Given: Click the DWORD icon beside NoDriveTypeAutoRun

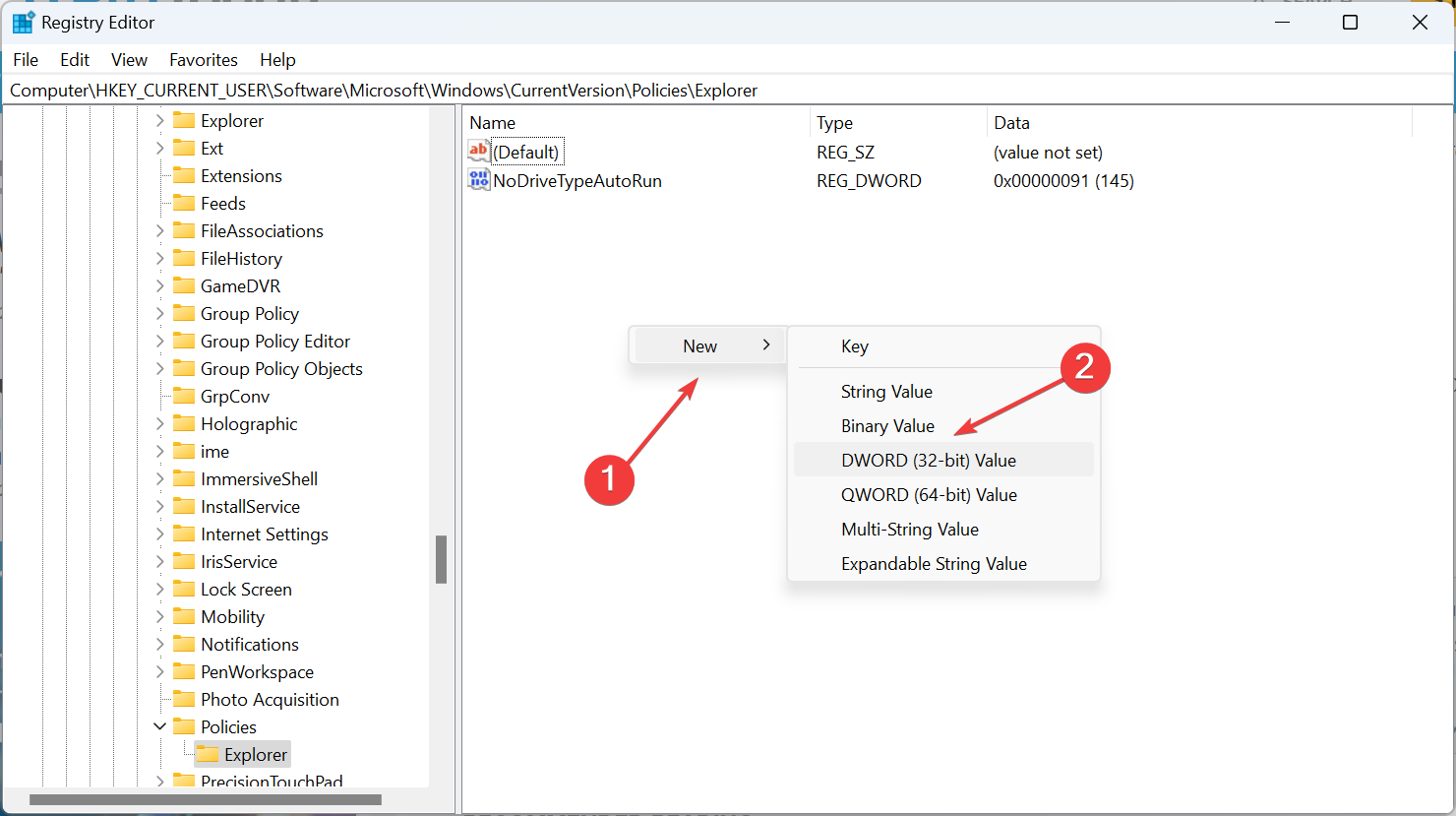Looking at the screenshot, I should [479, 180].
